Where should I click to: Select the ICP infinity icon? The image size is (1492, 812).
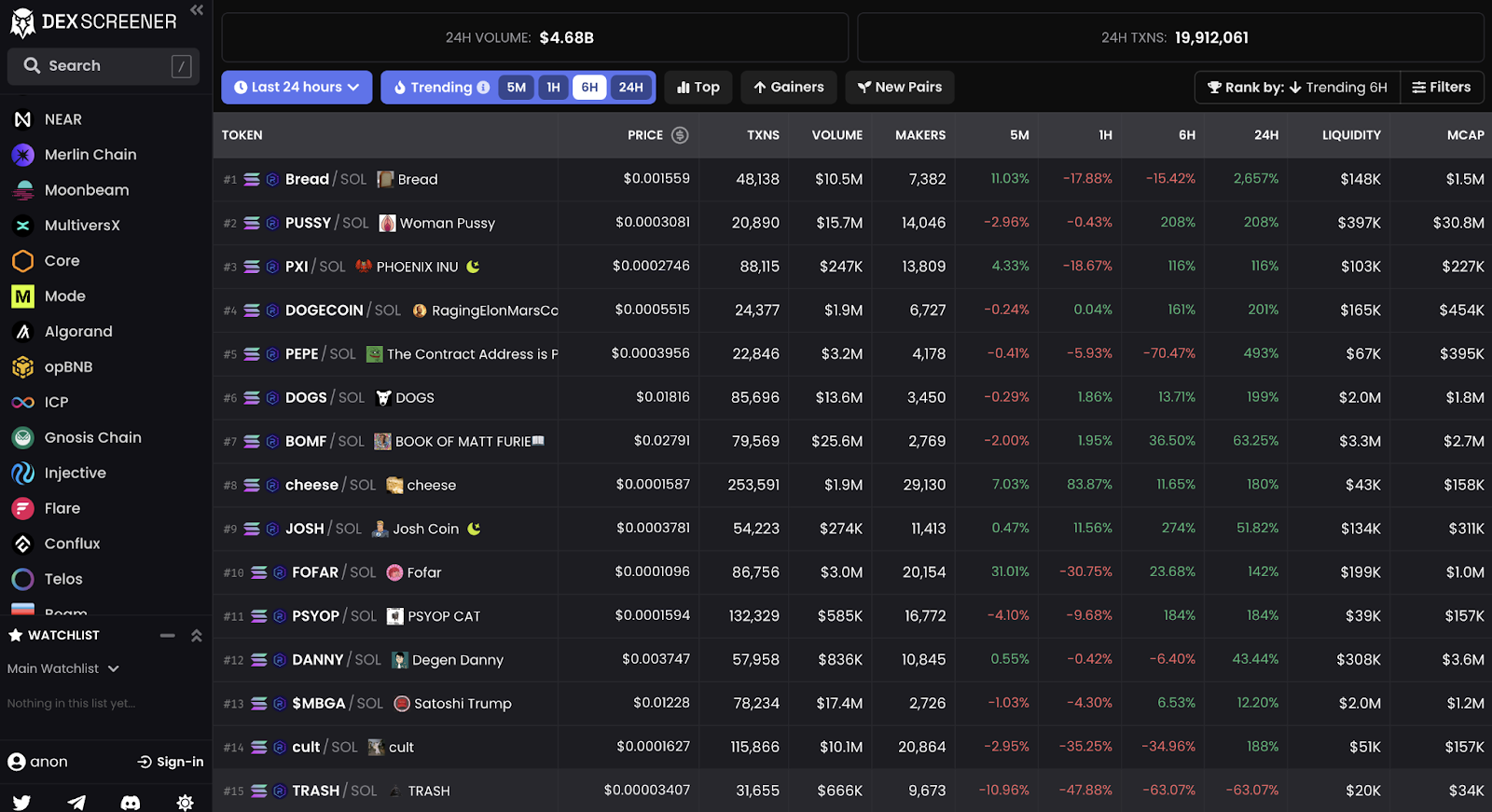[23, 403]
